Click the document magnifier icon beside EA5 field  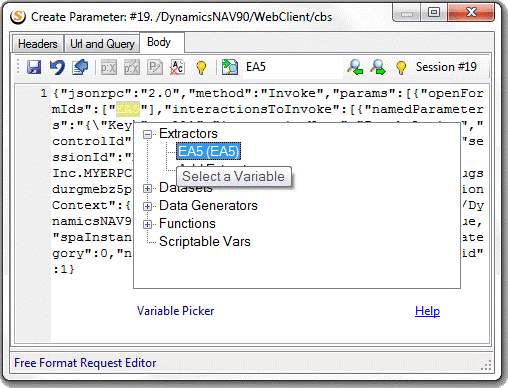pyautogui.click(x=230, y=67)
